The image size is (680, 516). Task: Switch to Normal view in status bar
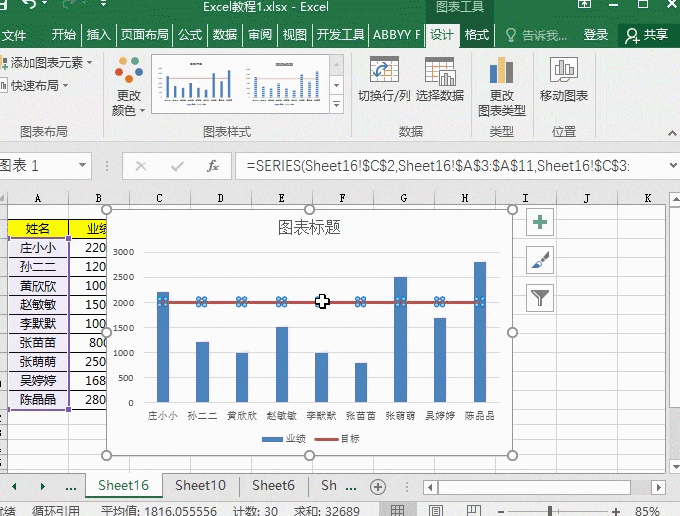click(x=397, y=511)
